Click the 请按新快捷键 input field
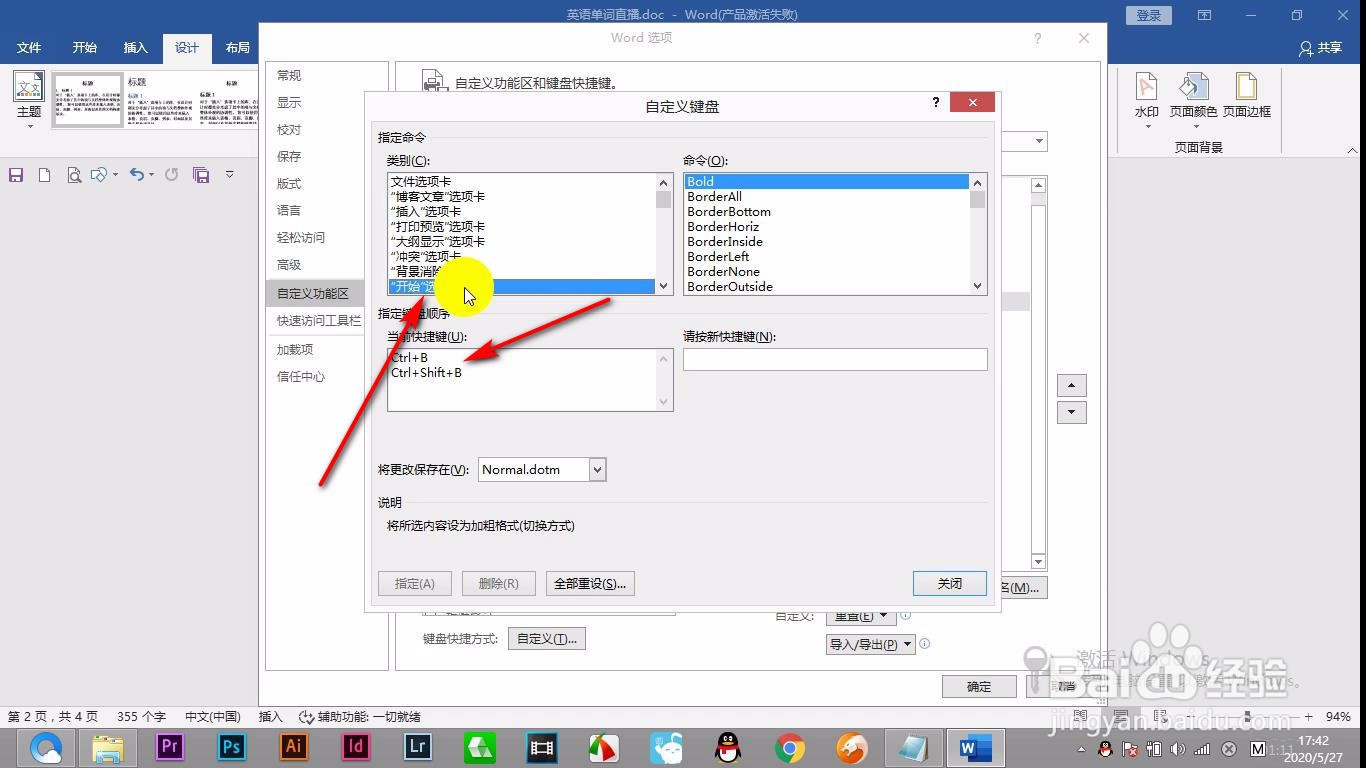Screen dimensions: 1366x768 tap(835, 359)
